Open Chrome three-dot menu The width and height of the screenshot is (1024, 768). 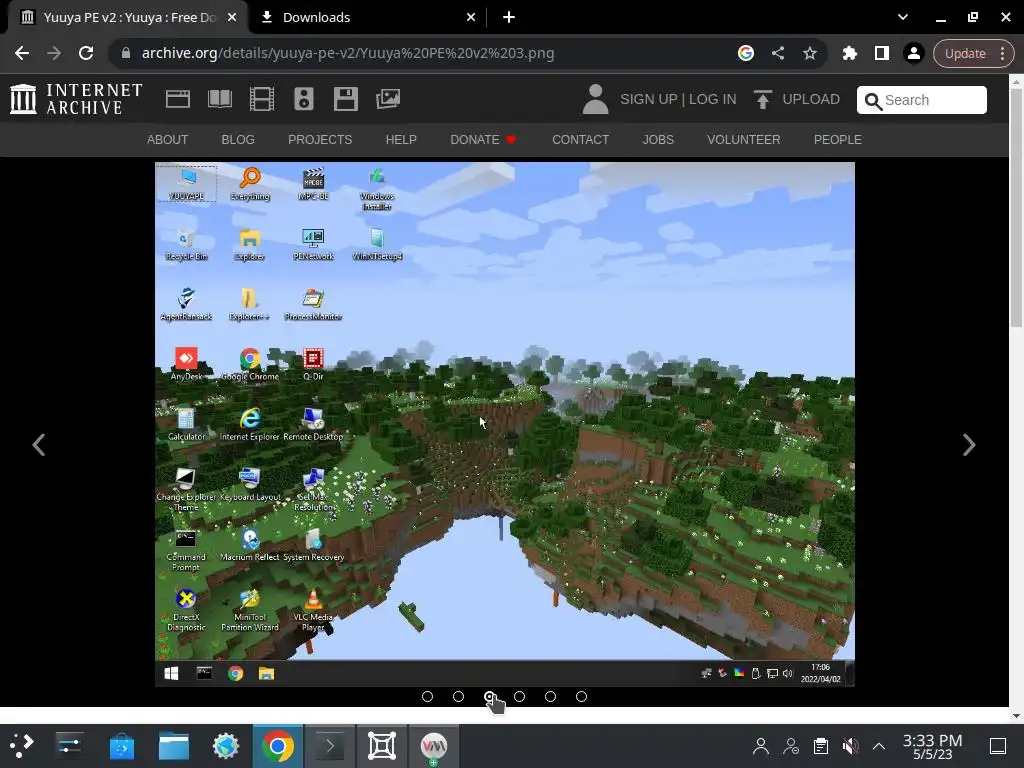[1002, 53]
